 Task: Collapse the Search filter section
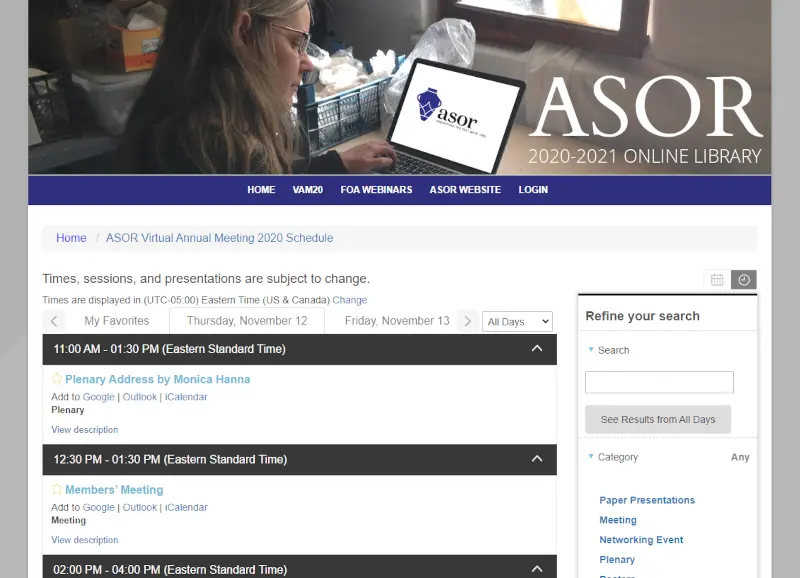[591, 350]
